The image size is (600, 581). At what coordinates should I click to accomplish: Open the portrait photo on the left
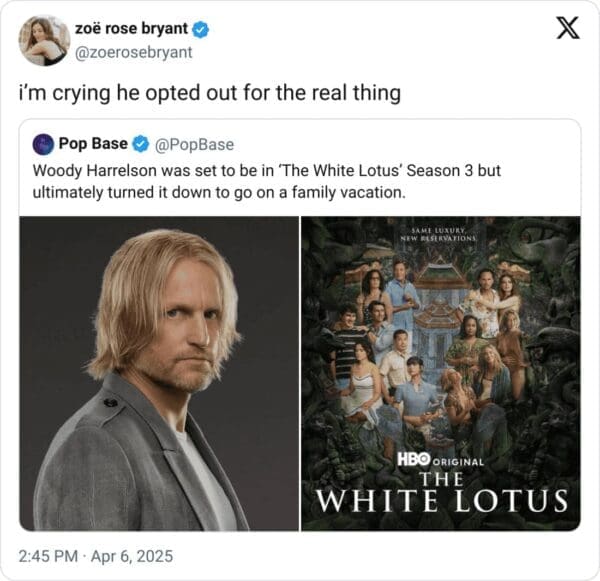point(159,373)
